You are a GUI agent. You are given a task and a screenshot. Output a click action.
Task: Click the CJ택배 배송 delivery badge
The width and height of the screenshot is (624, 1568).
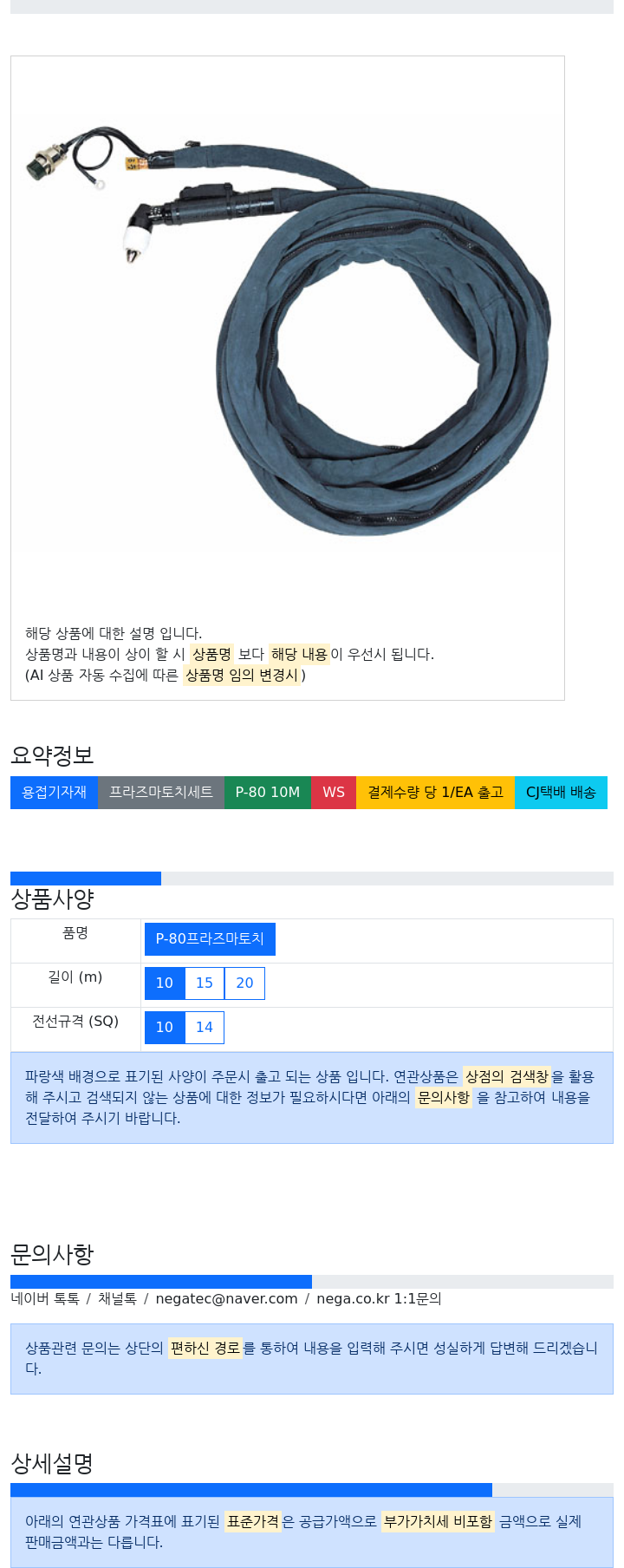tap(561, 792)
